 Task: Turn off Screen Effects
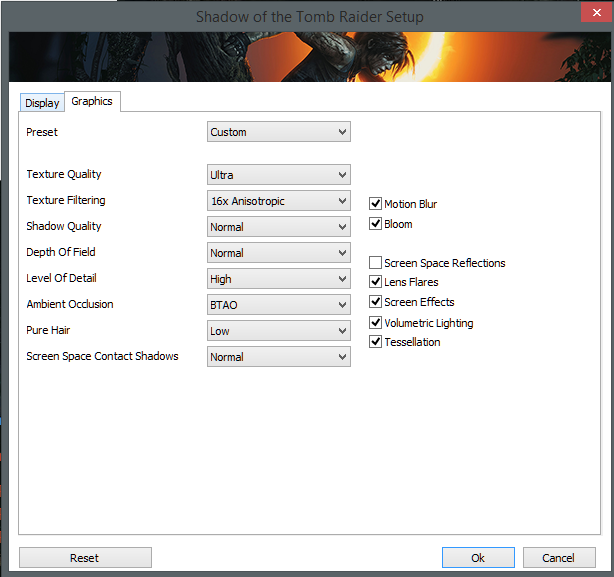tap(375, 301)
